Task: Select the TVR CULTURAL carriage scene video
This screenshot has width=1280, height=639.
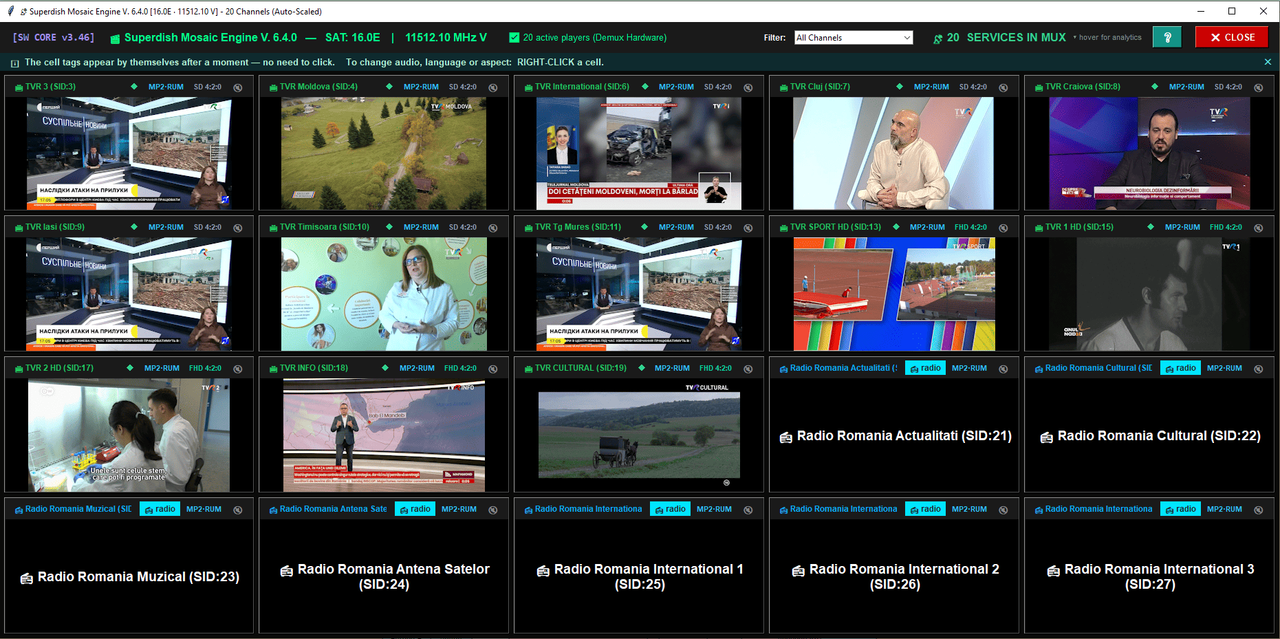Action: point(639,435)
